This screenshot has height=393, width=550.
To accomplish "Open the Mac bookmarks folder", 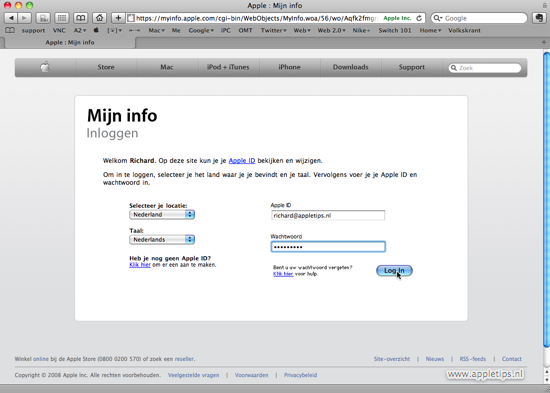I will [x=156, y=31].
